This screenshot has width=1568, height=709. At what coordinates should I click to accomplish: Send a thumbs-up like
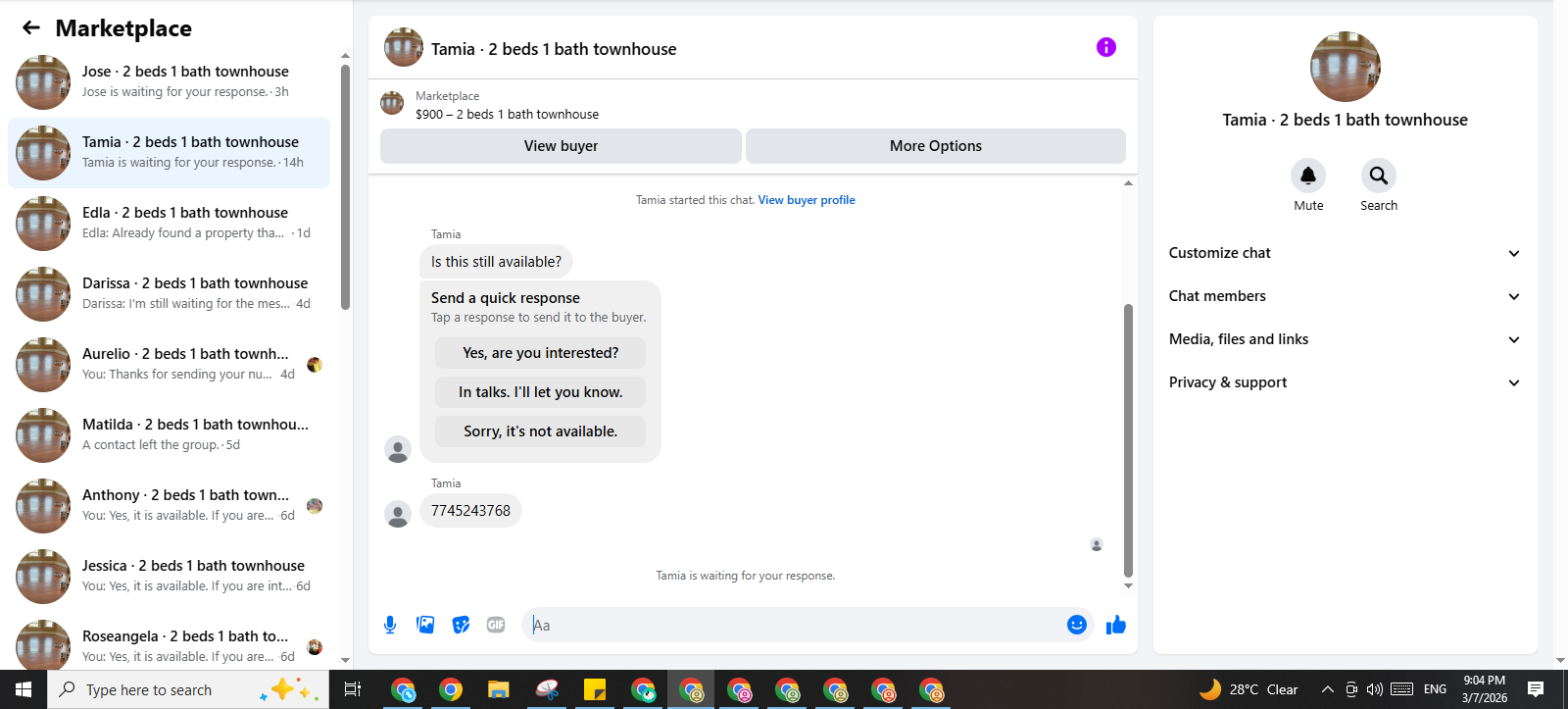pyautogui.click(x=1116, y=625)
